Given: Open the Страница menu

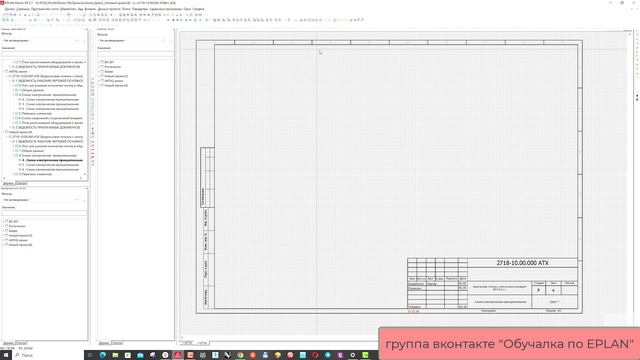Looking at the screenshot, I should tap(23, 9).
